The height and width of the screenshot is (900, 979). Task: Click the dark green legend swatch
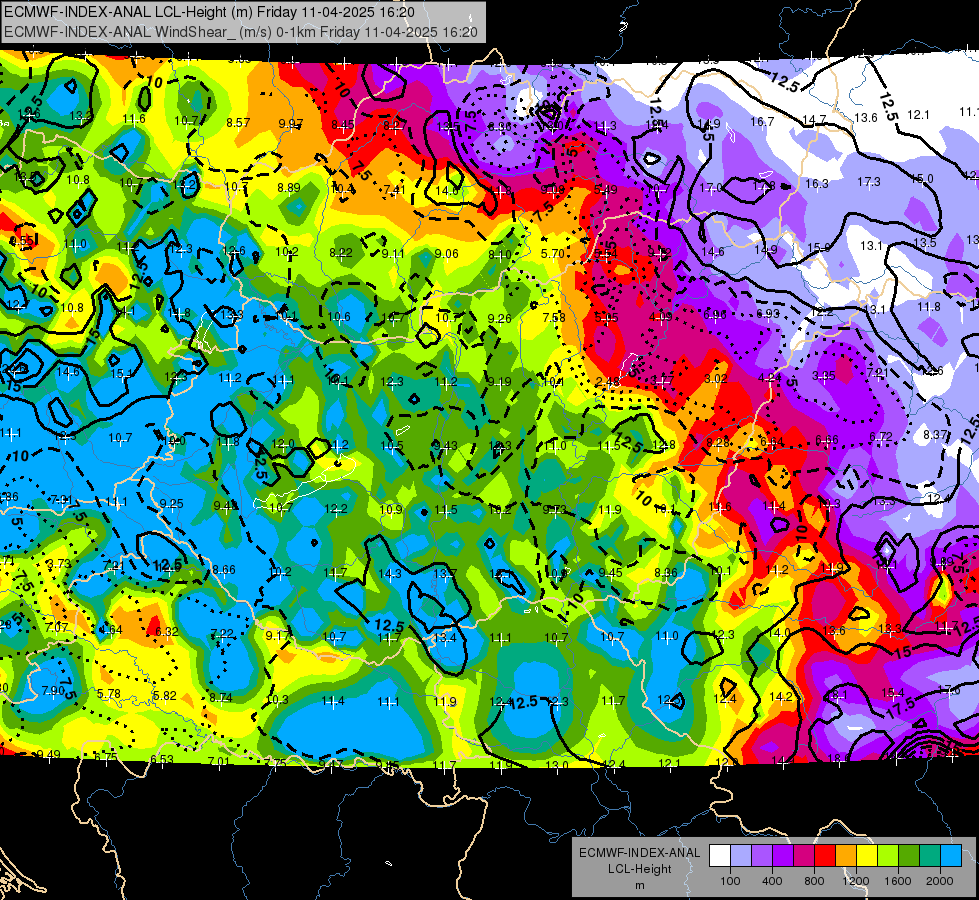(x=909, y=855)
